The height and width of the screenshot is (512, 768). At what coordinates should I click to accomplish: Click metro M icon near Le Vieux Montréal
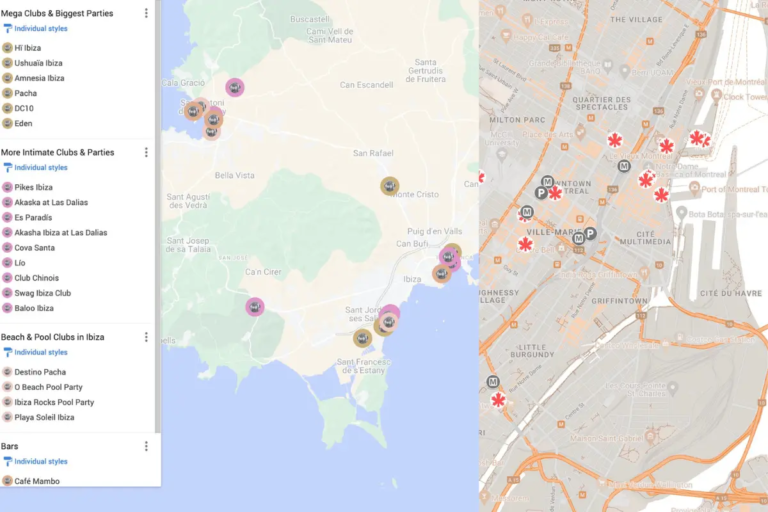click(x=624, y=166)
